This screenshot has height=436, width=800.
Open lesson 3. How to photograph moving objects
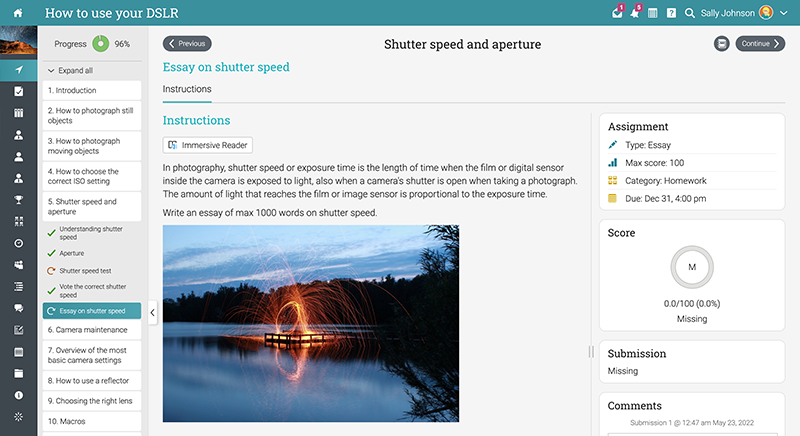tap(92, 146)
